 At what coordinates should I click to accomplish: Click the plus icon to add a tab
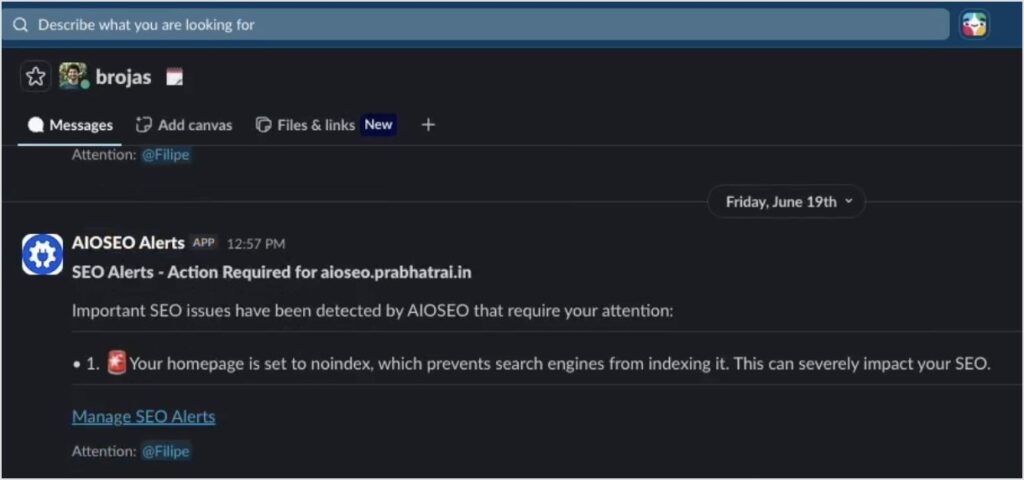tap(428, 125)
